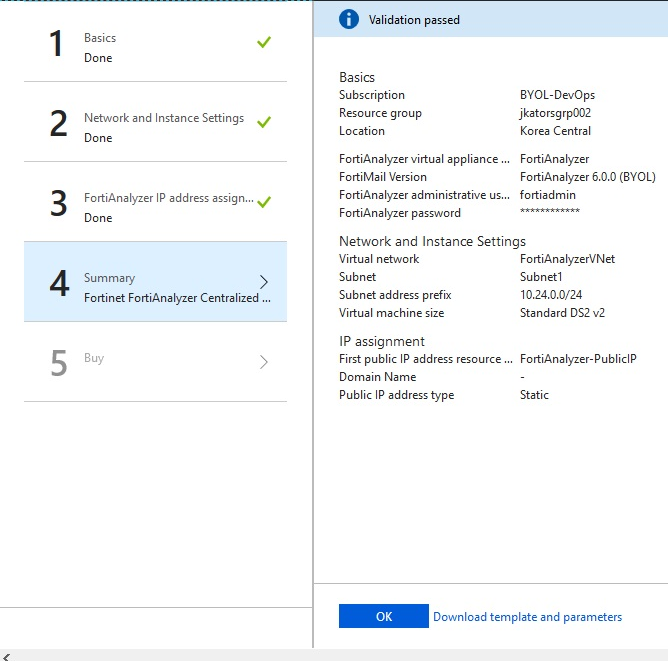Click the chevron arrow on the Buy step
Viewport: 668px width, 661px height.
pyautogui.click(x=264, y=362)
